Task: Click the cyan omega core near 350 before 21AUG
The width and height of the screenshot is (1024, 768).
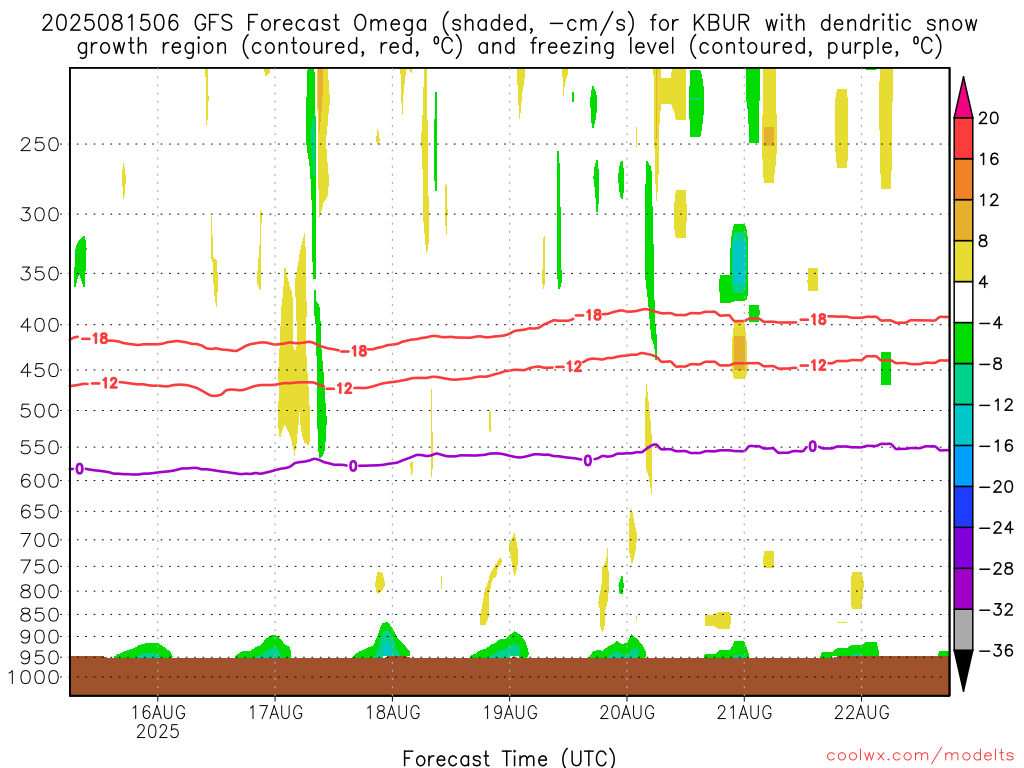Action: tap(739, 263)
